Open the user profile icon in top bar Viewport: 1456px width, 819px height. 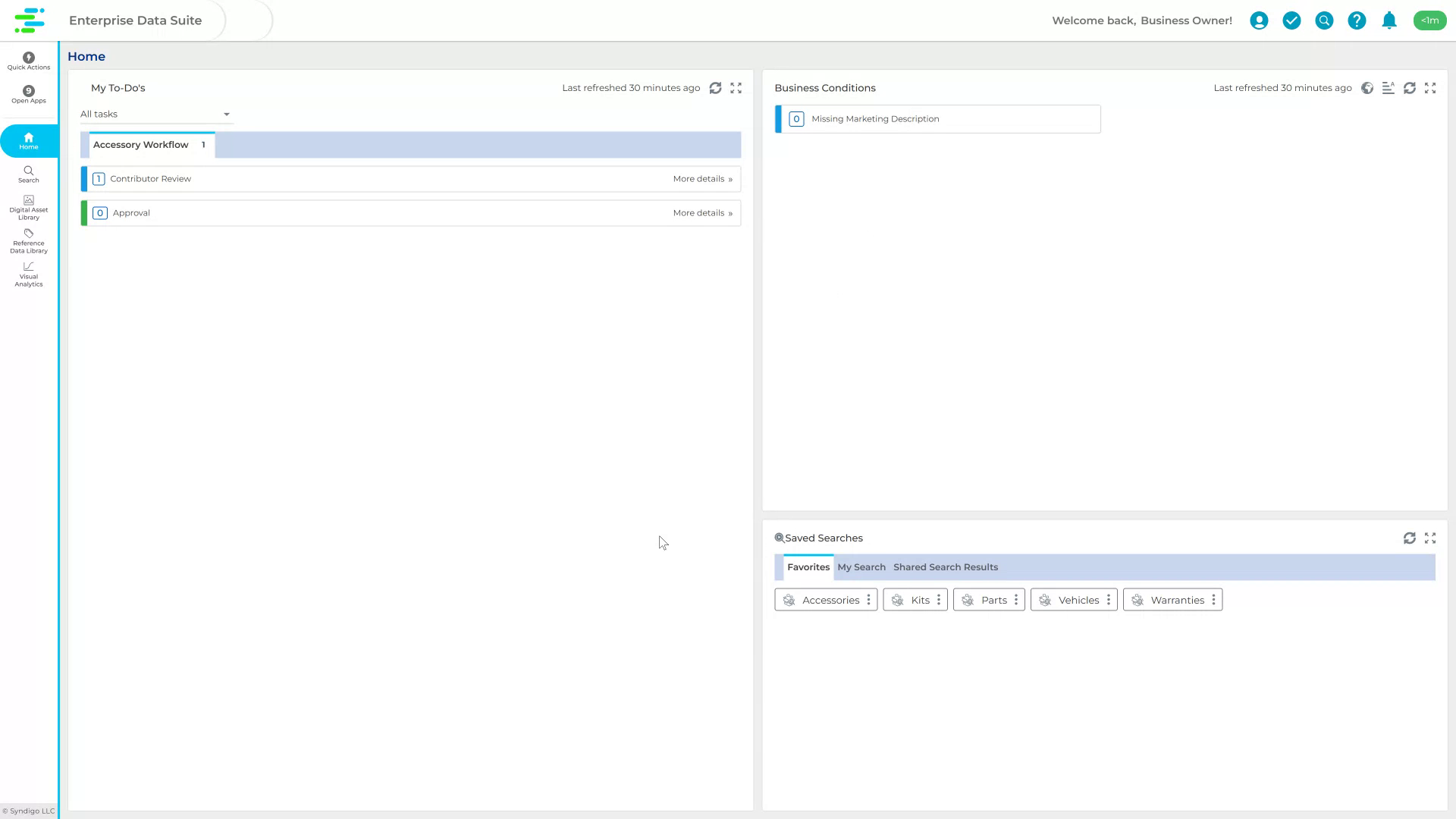1259,20
